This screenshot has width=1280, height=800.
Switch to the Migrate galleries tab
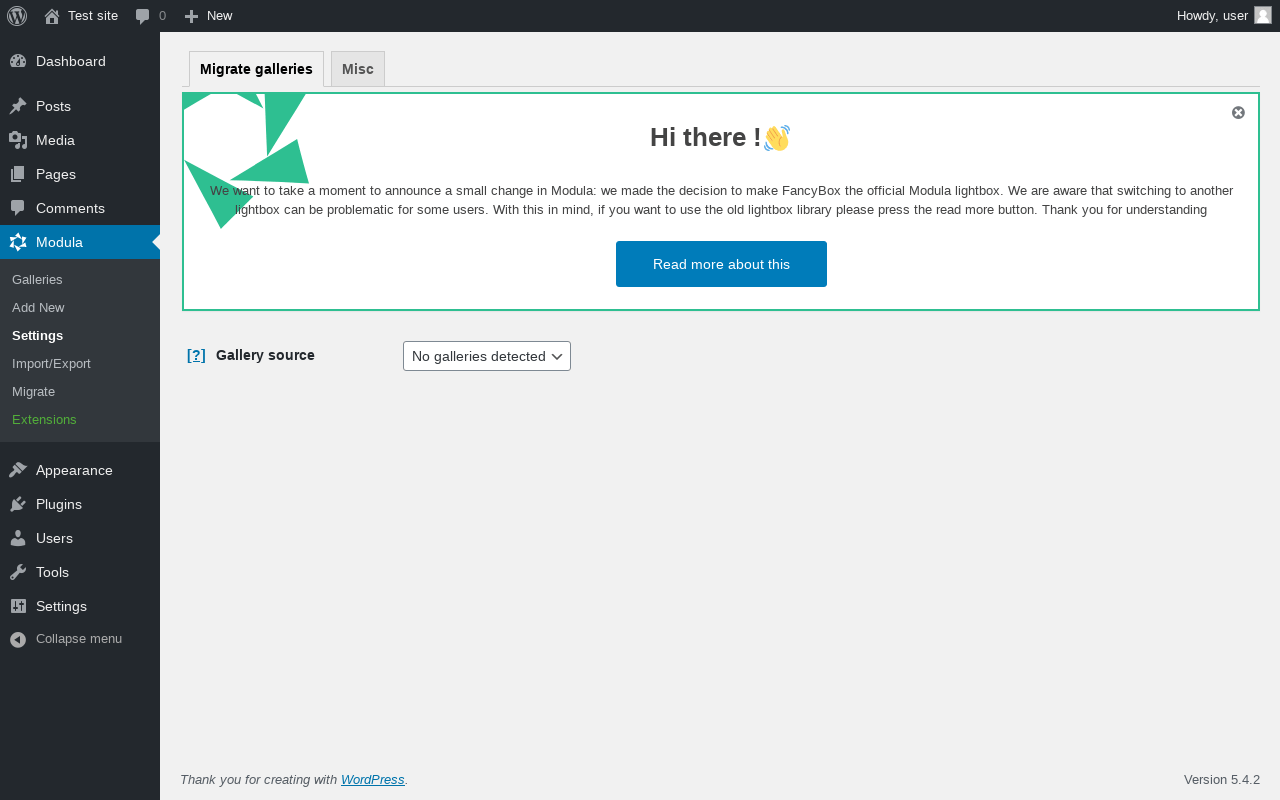pos(256,69)
